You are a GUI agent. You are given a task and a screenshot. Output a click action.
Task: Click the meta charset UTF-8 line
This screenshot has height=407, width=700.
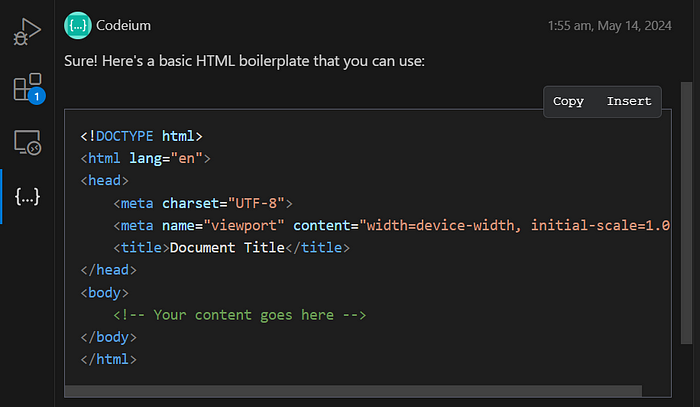point(203,204)
